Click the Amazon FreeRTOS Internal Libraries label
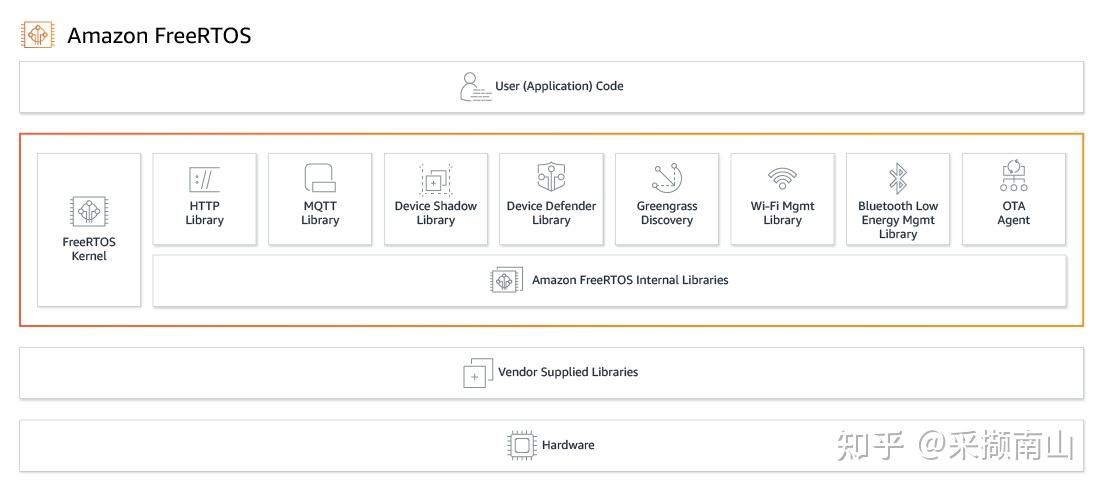The height and width of the screenshot is (492, 1103). click(x=630, y=281)
